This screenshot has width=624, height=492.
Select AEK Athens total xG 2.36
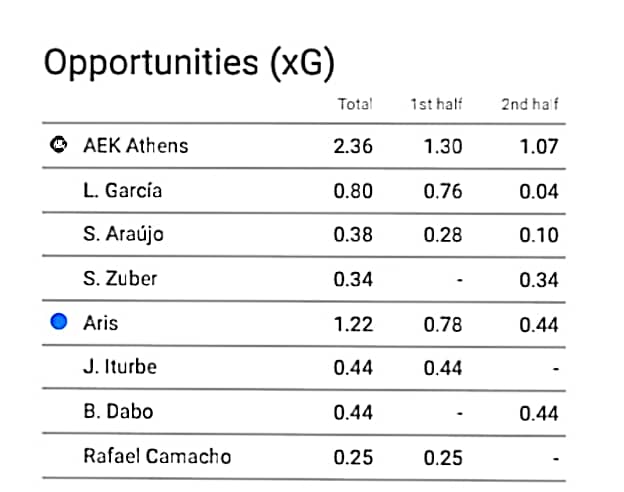point(353,146)
